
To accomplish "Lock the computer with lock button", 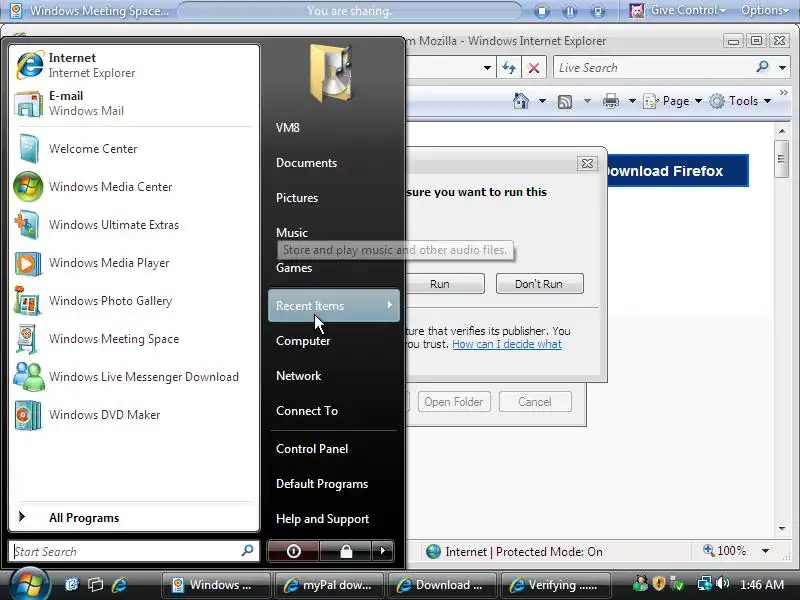I will click(346, 551).
